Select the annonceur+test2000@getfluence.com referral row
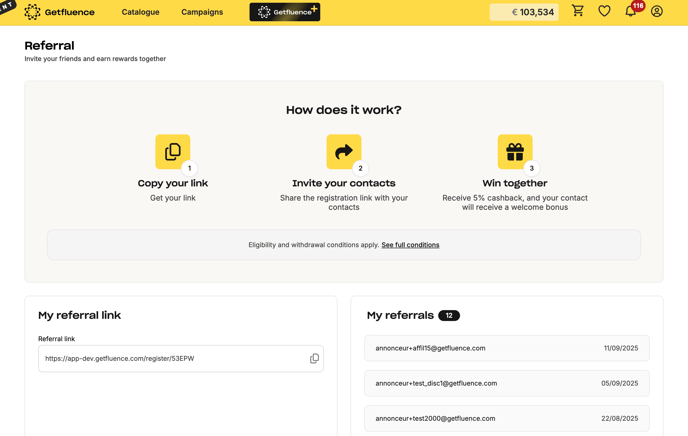The image size is (688, 436). pos(506,418)
